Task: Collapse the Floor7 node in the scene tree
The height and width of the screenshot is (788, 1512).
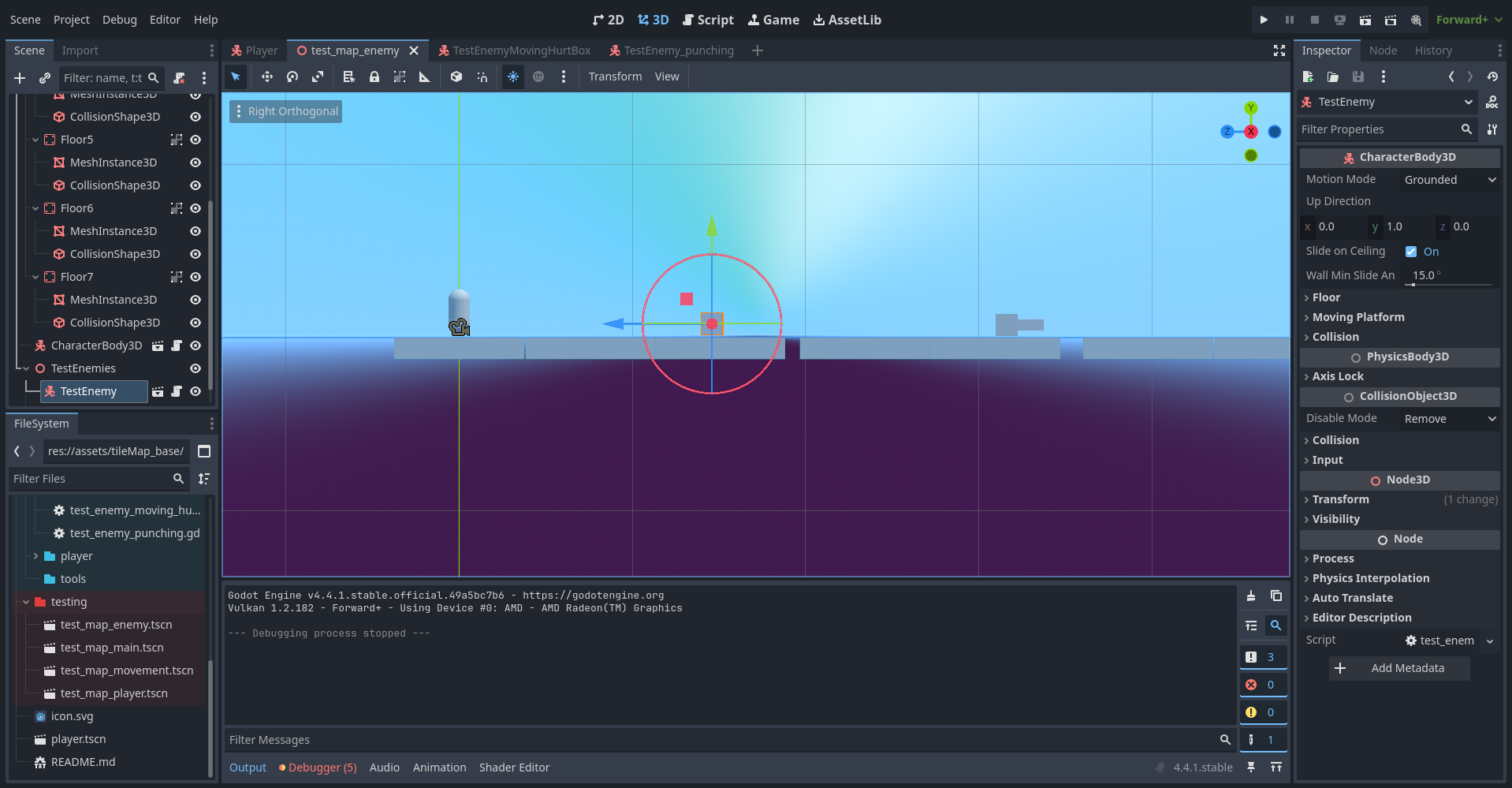Action: tap(35, 277)
